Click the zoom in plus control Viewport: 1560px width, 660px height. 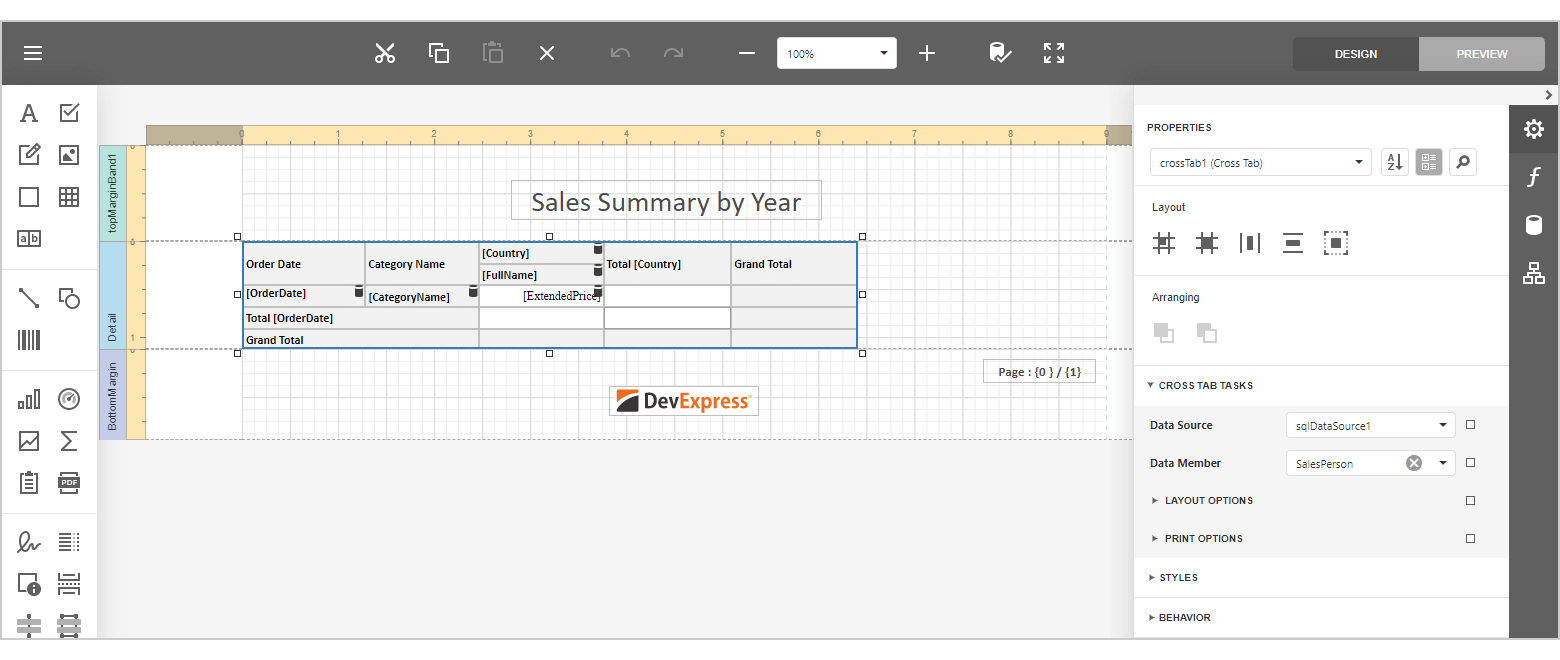926,52
